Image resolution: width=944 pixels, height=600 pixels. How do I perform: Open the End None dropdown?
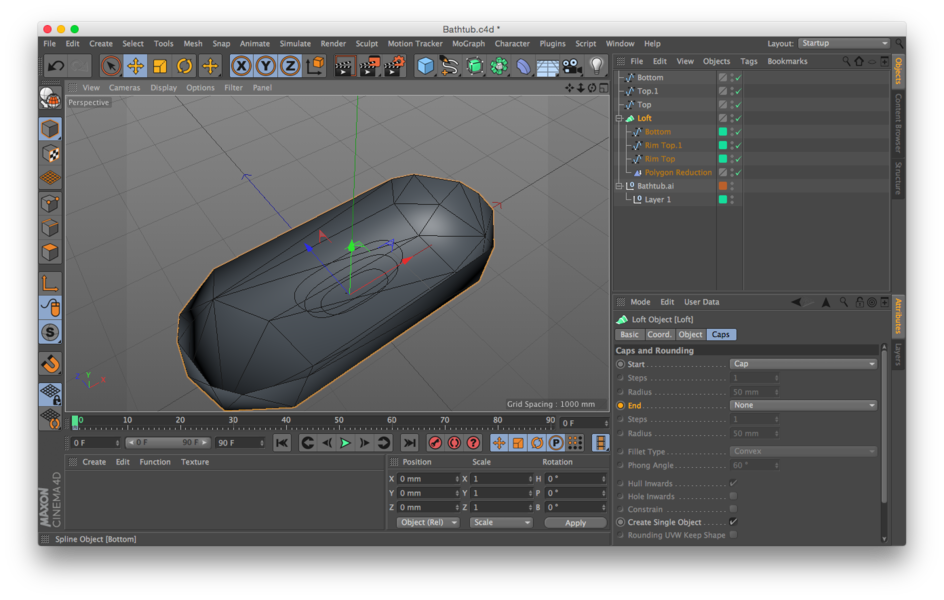click(x=803, y=406)
